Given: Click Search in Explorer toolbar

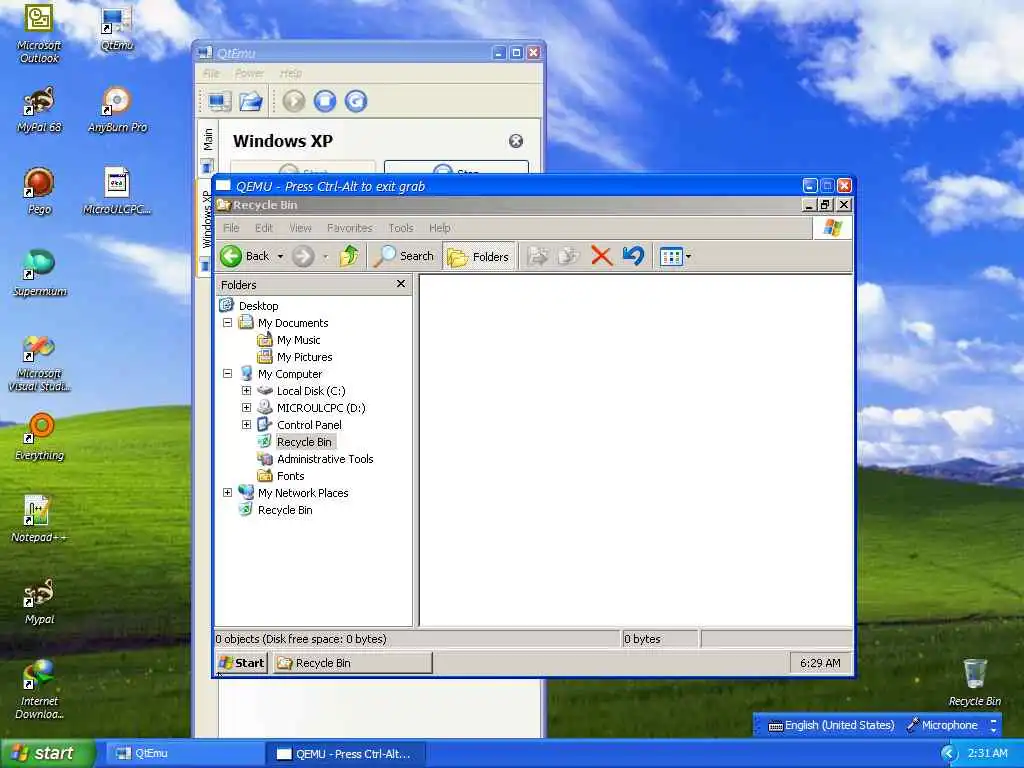Looking at the screenshot, I should pos(403,256).
